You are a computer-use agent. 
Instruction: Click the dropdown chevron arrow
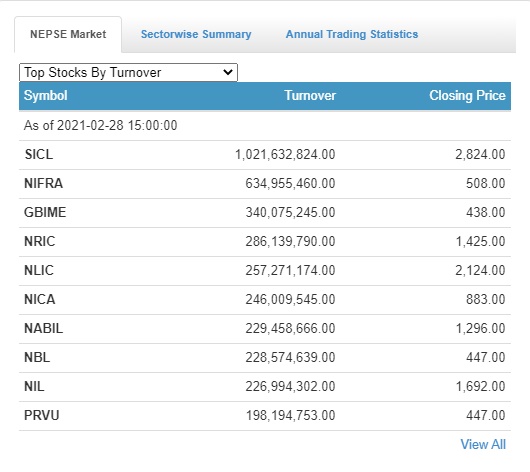tap(228, 72)
